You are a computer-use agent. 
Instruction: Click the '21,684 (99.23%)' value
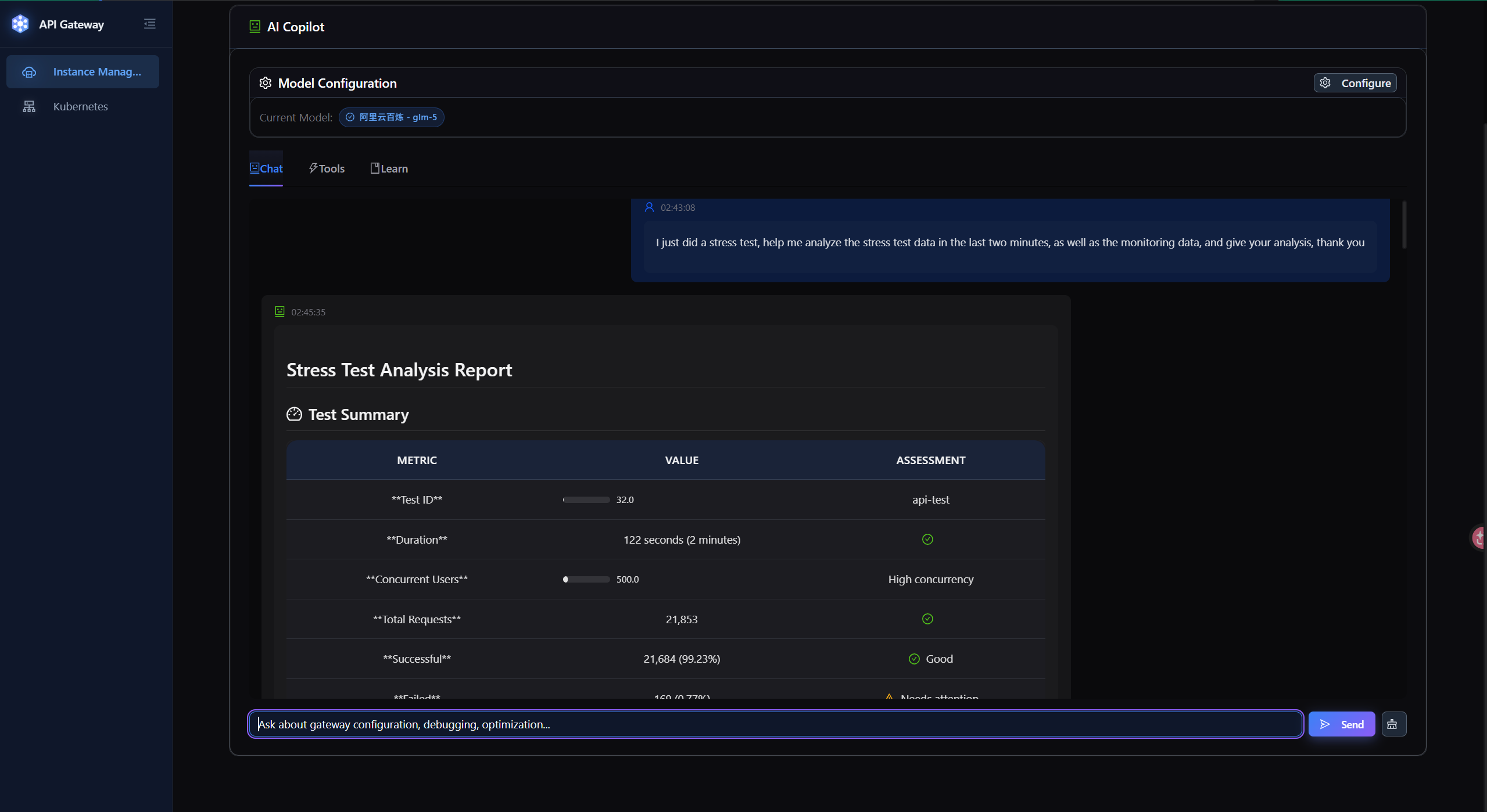click(x=682, y=659)
